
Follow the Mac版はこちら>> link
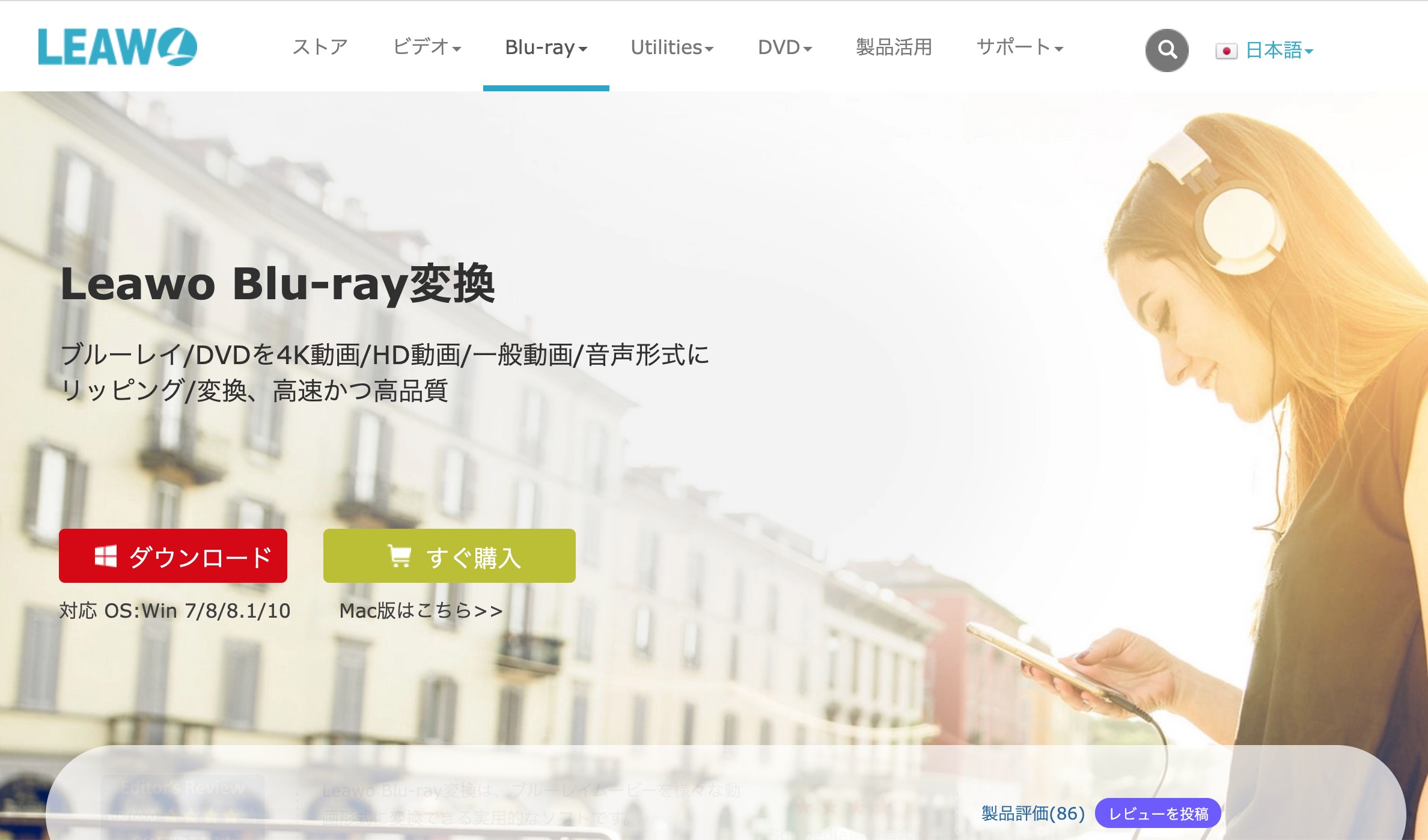tap(421, 610)
